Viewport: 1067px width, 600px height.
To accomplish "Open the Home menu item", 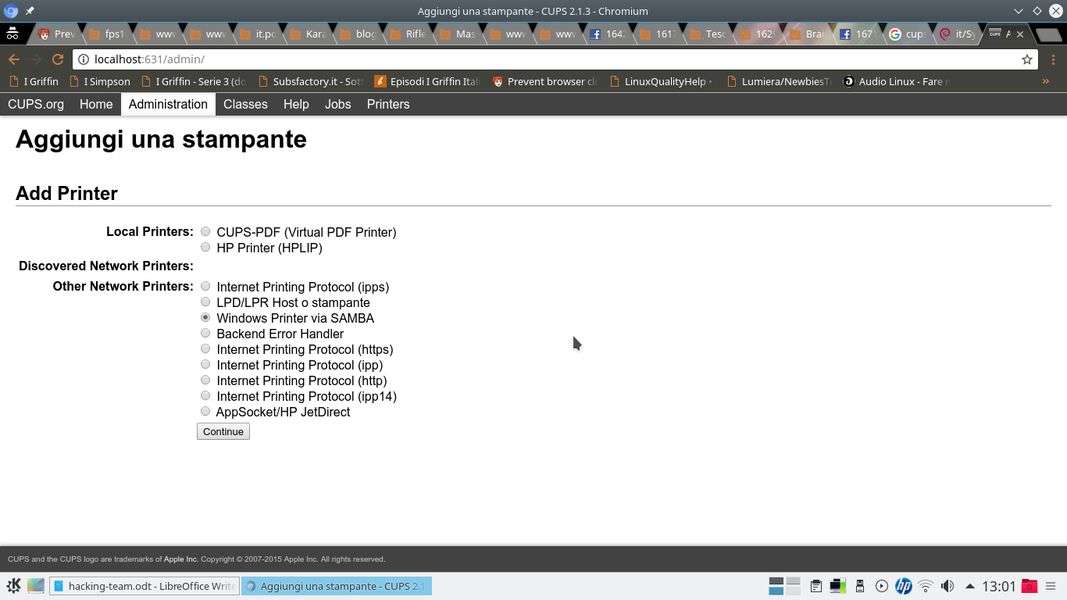I will pos(96,104).
